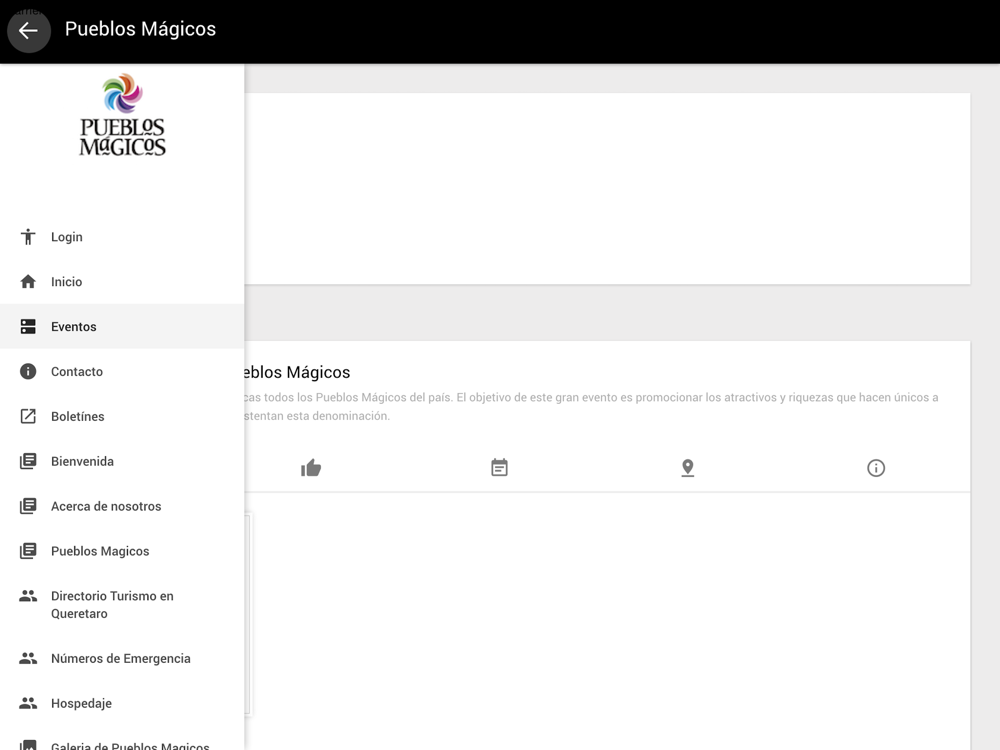
Task: Tap the back arrow button
Action: pyautogui.click(x=29, y=30)
